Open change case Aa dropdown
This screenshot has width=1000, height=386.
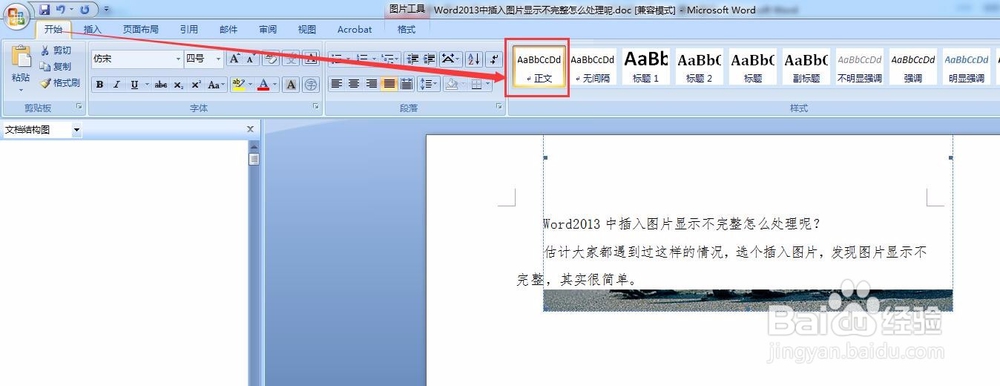[216, 85]
